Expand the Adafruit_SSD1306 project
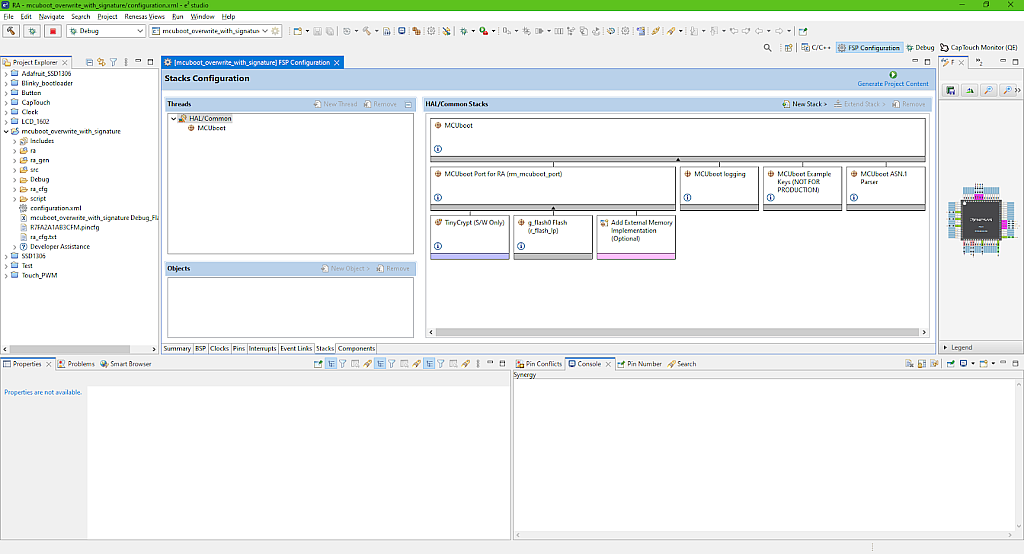 point(6,74)
